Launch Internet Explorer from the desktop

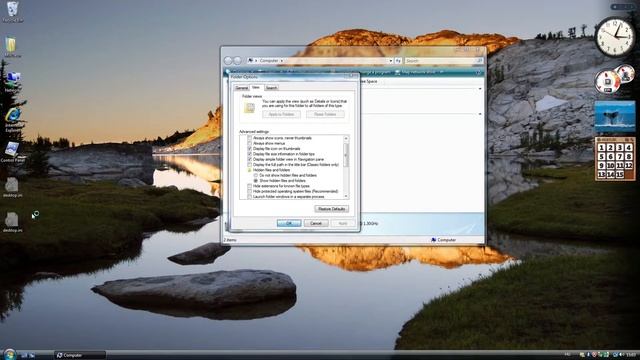13,119
